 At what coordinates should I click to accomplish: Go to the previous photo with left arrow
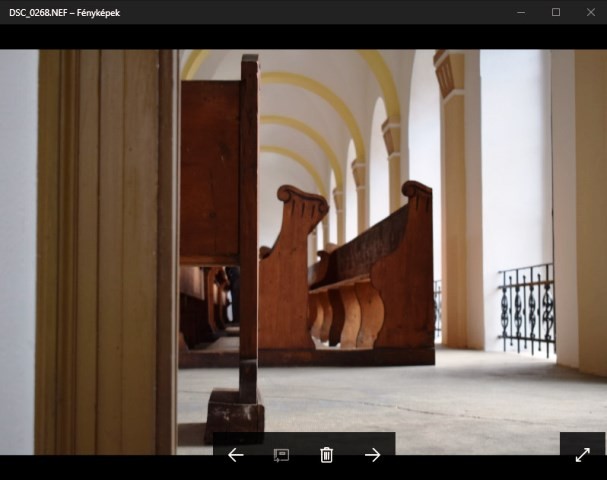tap(236, 455)
